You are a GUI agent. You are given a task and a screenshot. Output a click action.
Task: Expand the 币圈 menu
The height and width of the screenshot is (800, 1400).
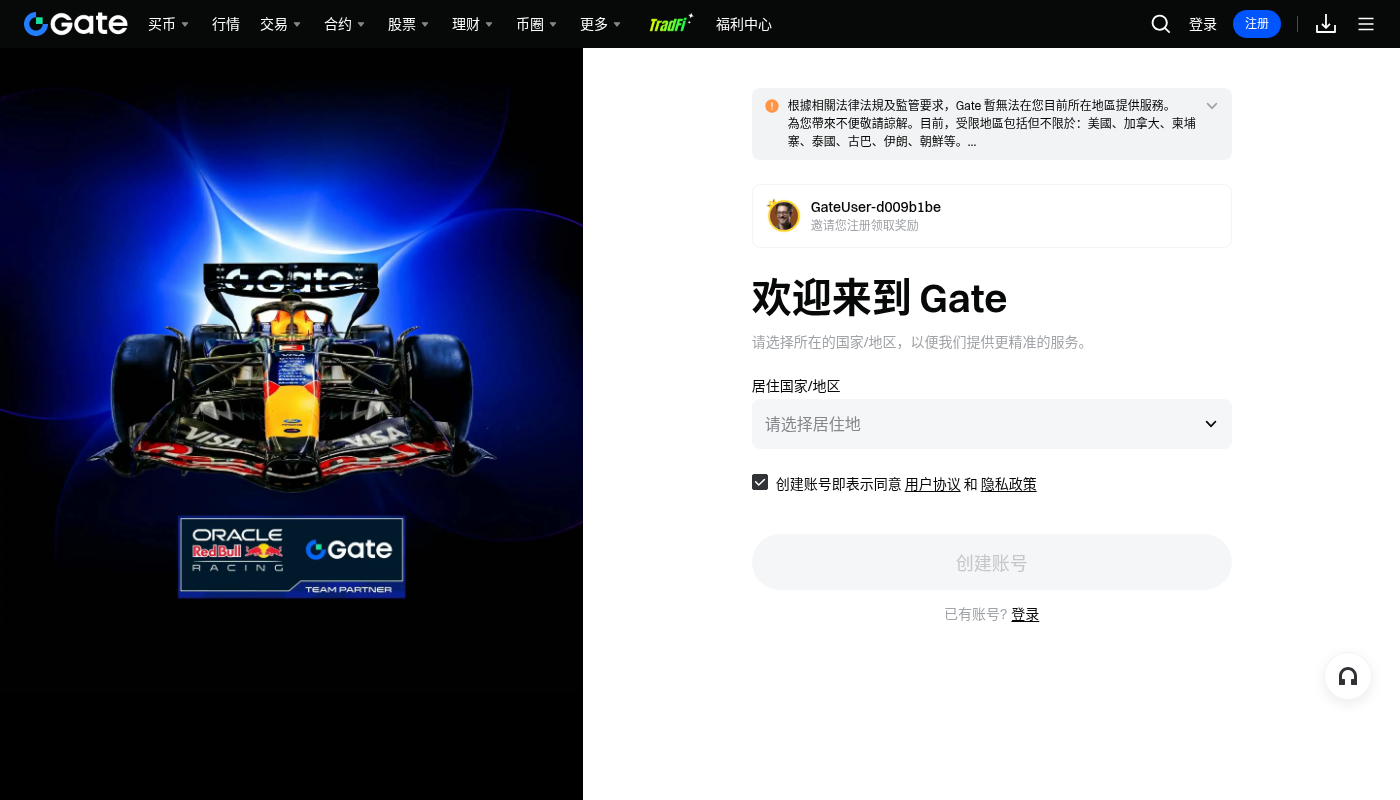[536, 24]
